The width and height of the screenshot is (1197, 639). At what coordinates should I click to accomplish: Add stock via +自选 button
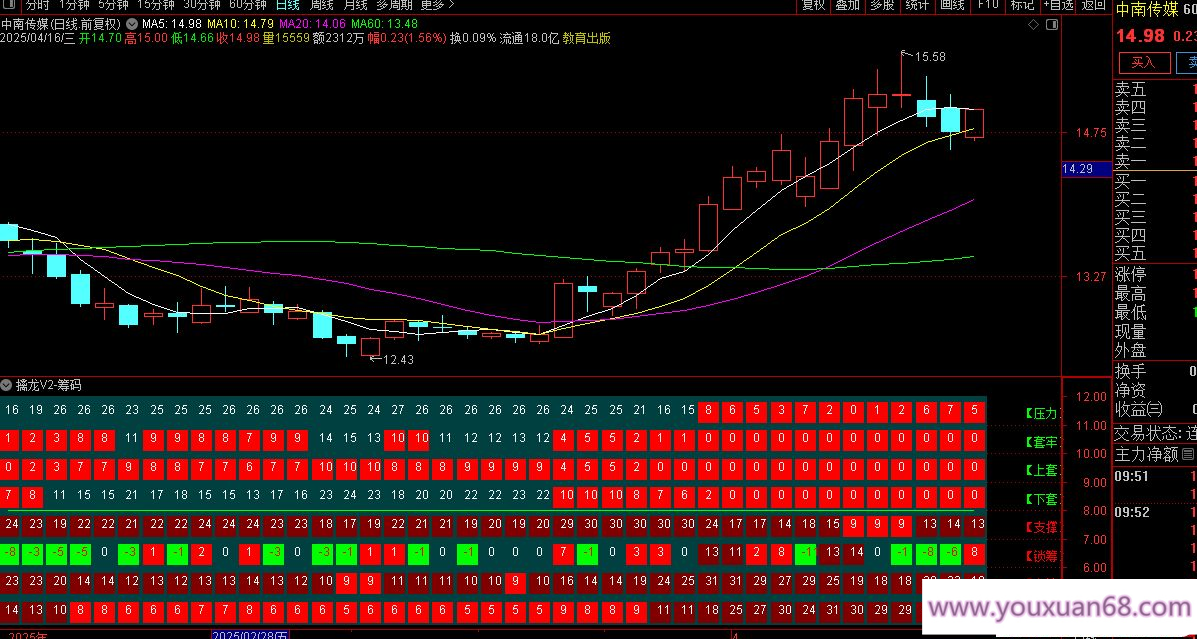[1058, 5]
